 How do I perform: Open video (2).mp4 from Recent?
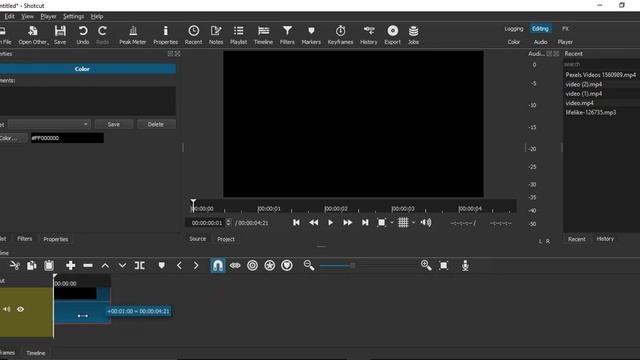click(x=583, y=84)
